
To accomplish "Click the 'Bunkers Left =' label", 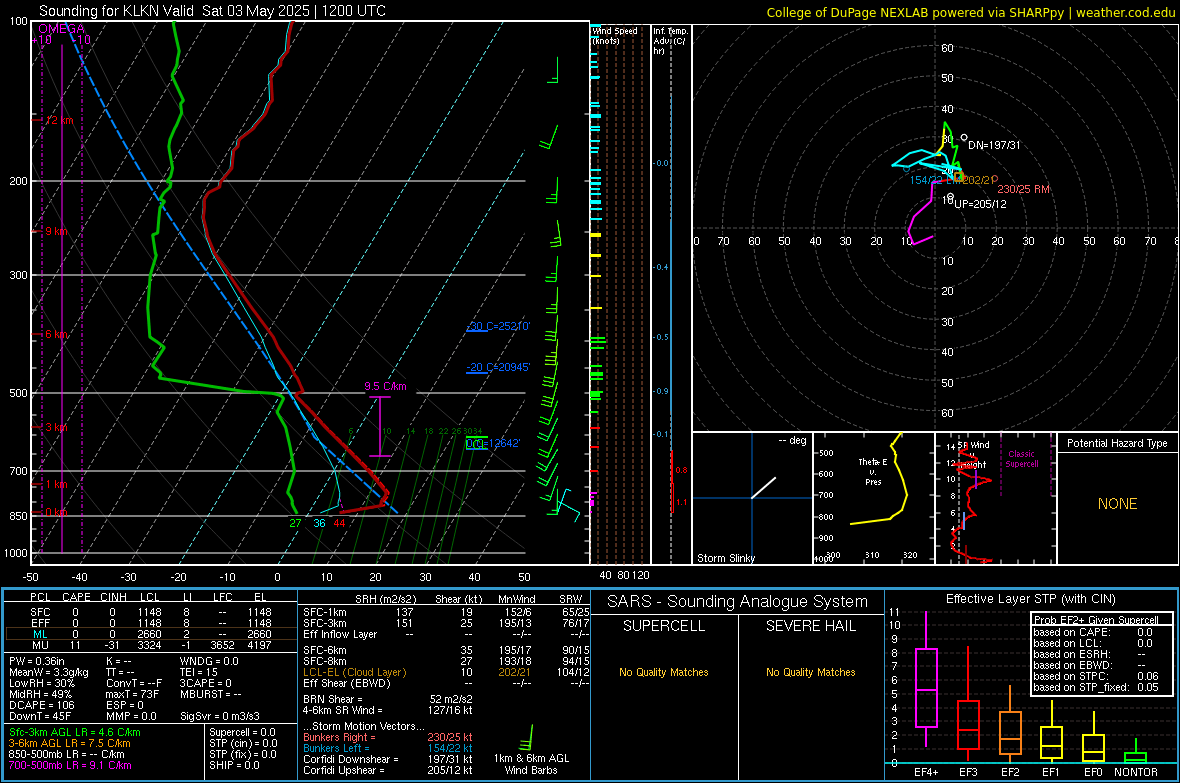I will [336, 748].
